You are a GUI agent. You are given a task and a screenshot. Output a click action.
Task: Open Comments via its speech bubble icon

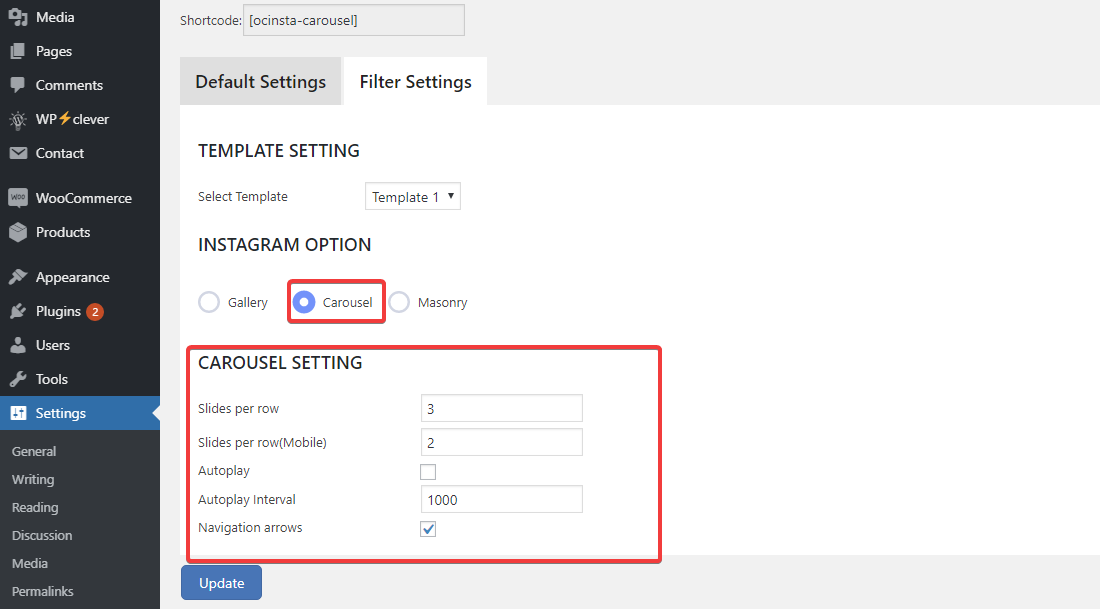pyautogui.click(x=18, y=85)
